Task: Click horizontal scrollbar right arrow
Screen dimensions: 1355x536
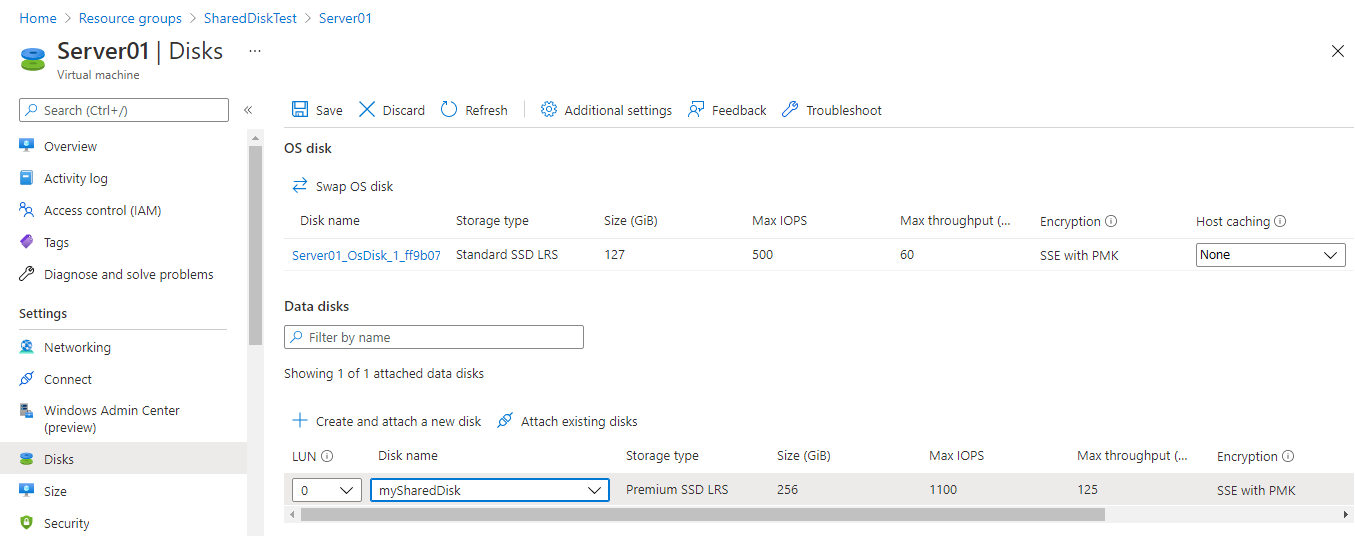Action: 1346,514
